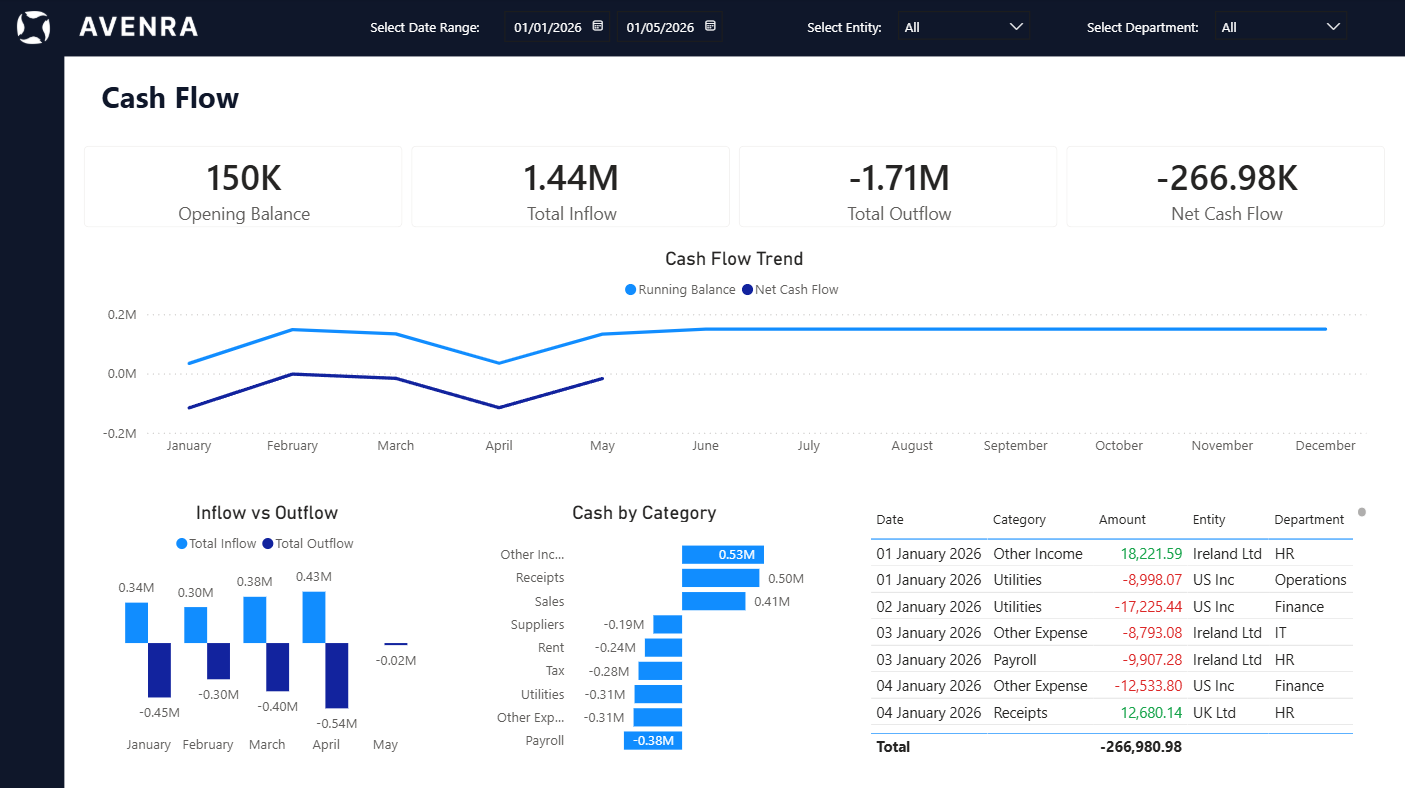Sort table by Date column header
1405x788 pixels.
[889, 520]
